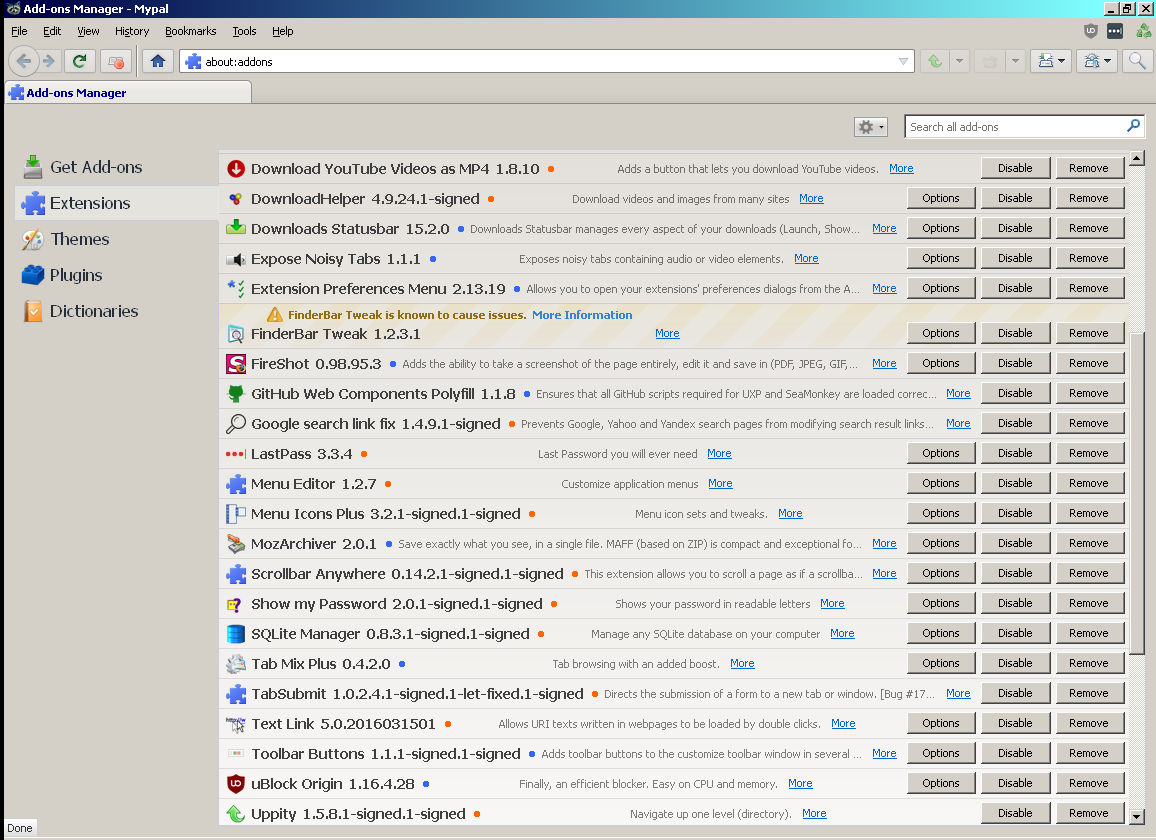Screen dimensions: 1156x840
Task: Click the uBlock Origin row icon
Action: tap(235, 783)
